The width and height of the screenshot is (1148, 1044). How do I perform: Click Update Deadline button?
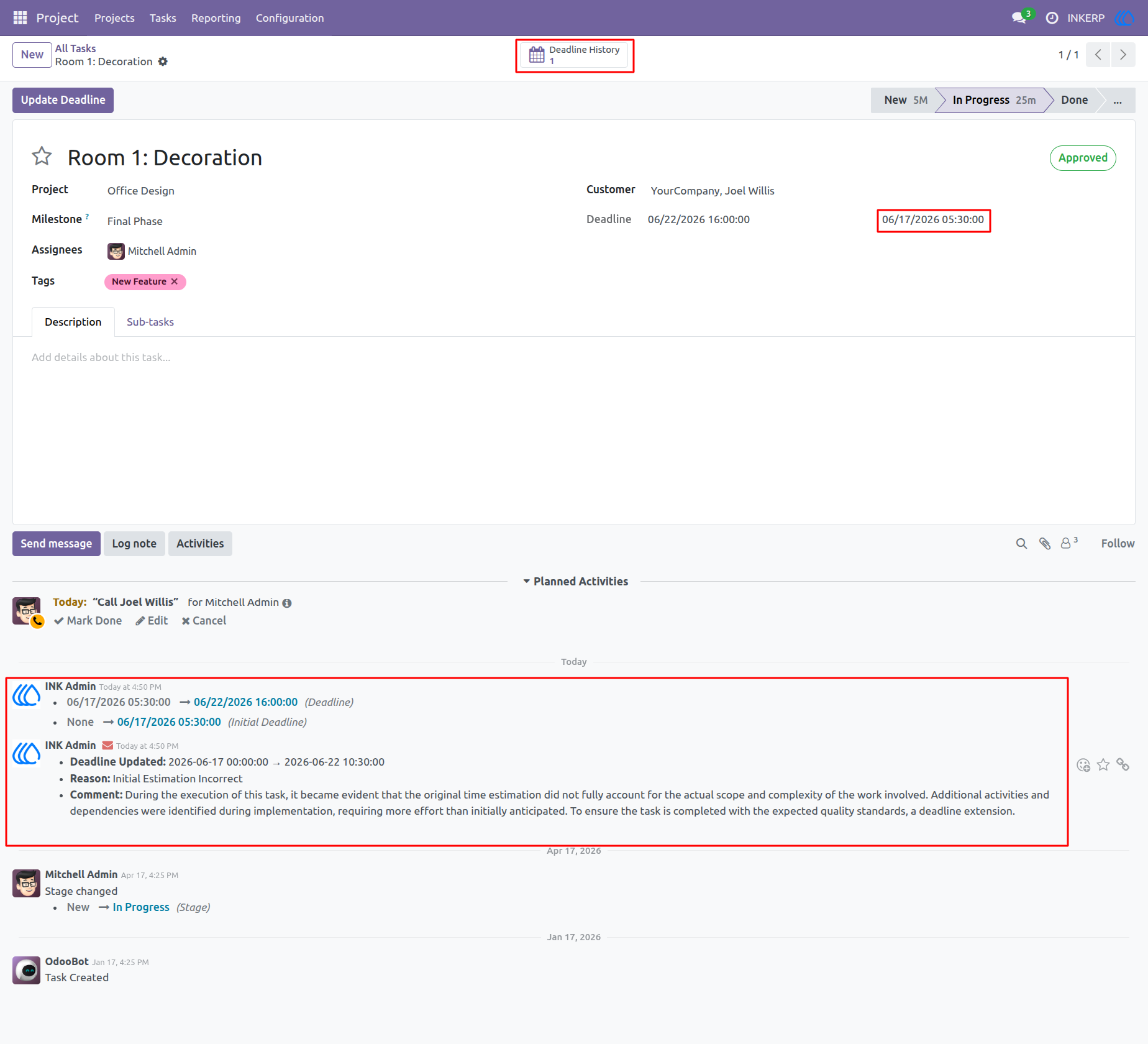pyautogui.click(x=63, y=100)
